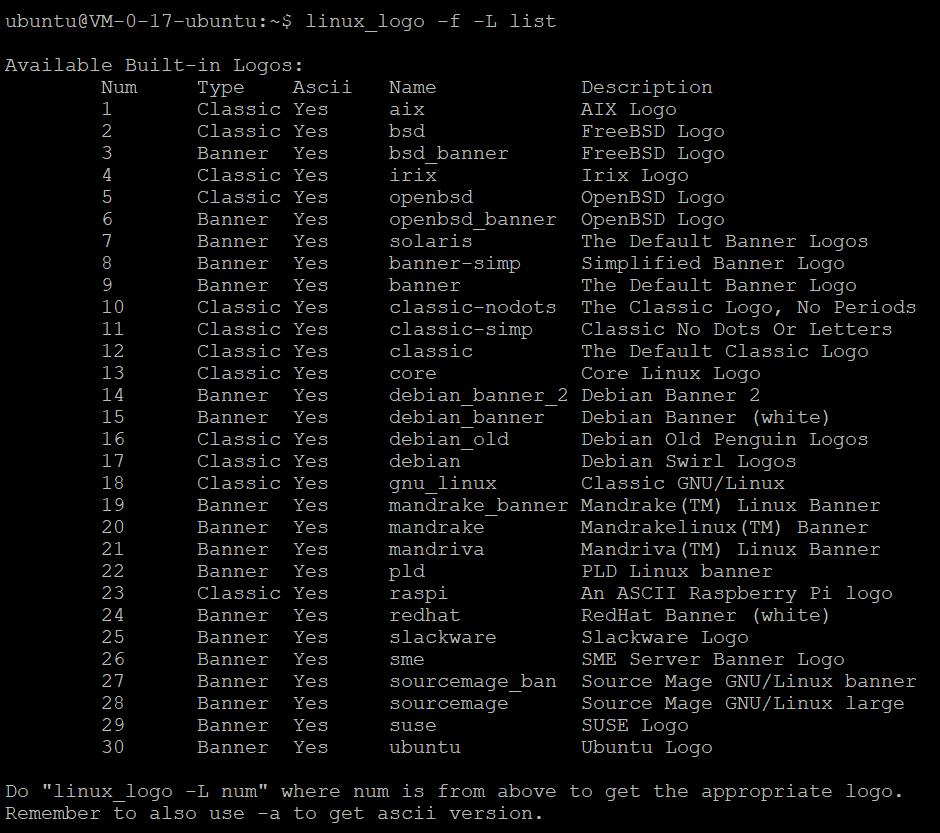Click the 'suse' logo name
Screen dimensions: 940x833
(412, 726)
